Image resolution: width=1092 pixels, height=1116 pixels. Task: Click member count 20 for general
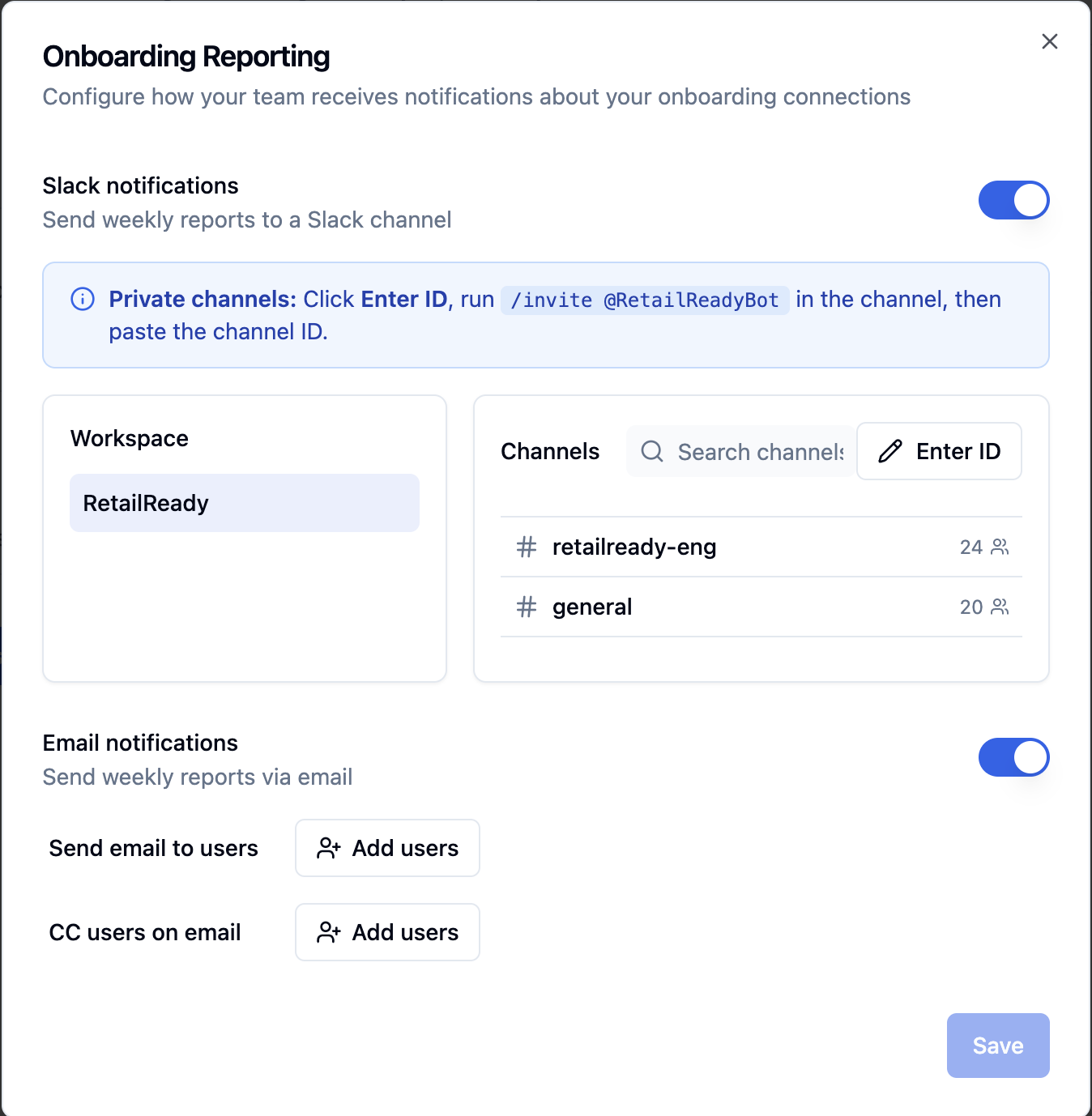[971, 607]
